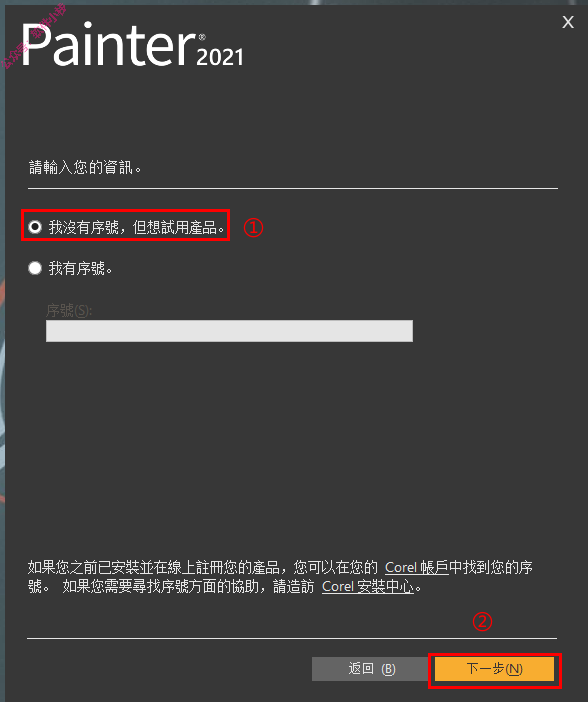
Task: Click the 2021 version number in logo
Action: [220, 57]
